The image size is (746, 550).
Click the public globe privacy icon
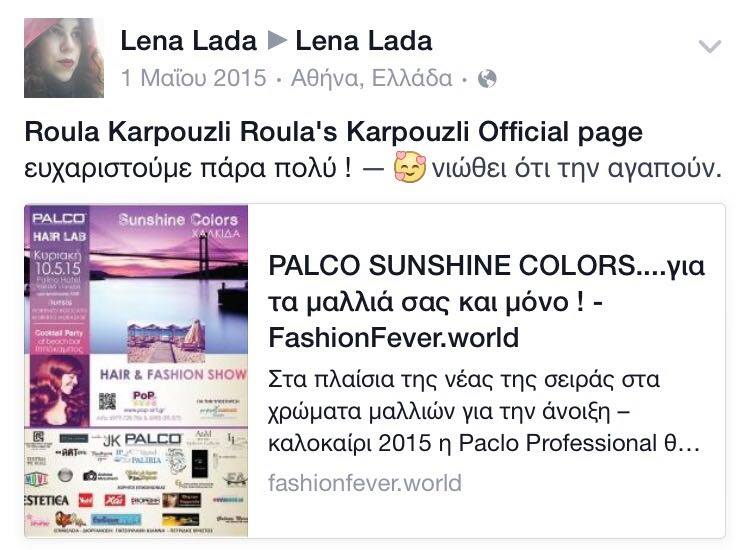487,79
